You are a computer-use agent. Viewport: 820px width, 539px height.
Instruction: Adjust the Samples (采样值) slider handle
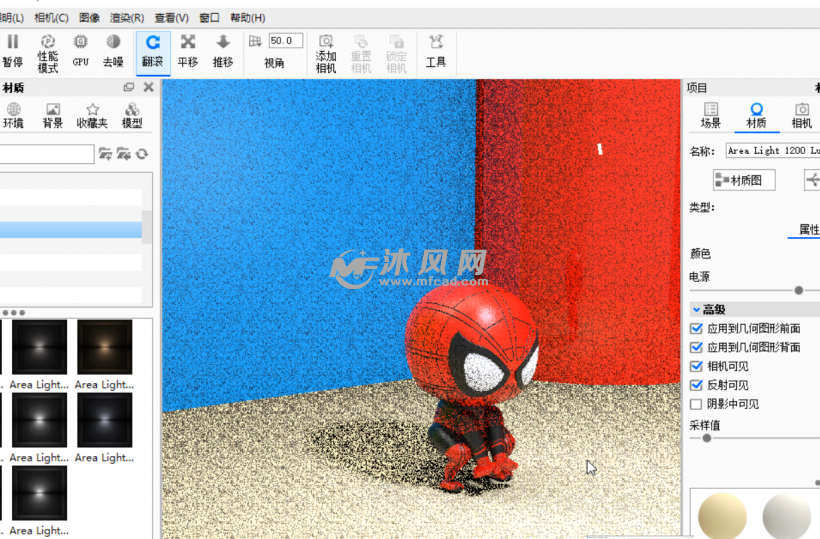coord(707,438)
